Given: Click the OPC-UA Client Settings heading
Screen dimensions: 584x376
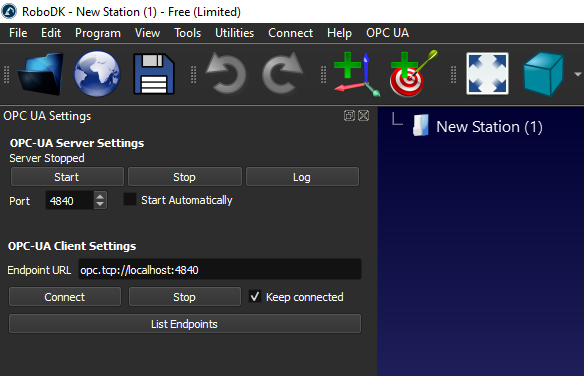Looking at the screenshot, I should (x=72, y=246).
